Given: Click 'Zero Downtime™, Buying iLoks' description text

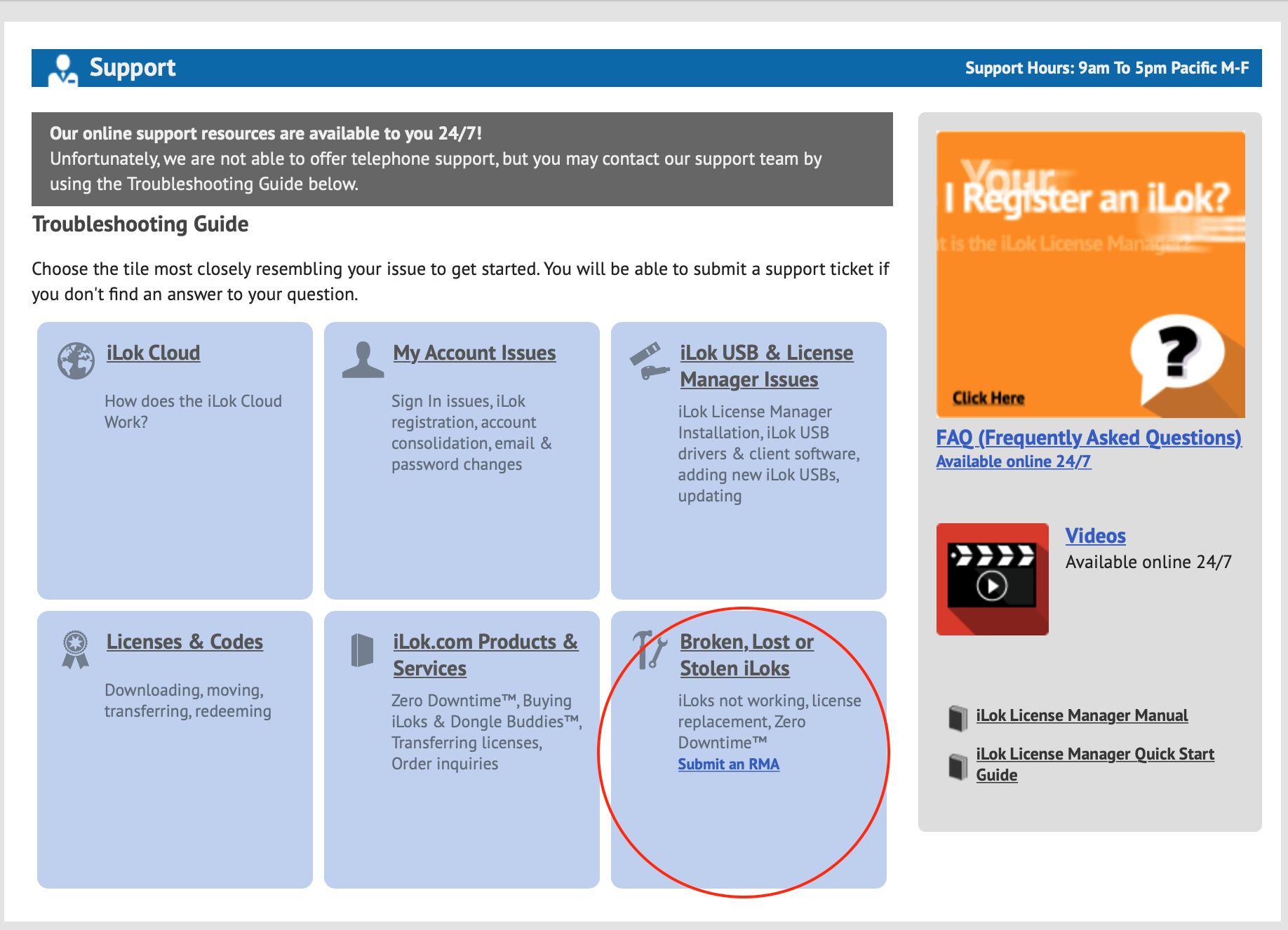Looking at the screenshot, I should tap(487, 732).
